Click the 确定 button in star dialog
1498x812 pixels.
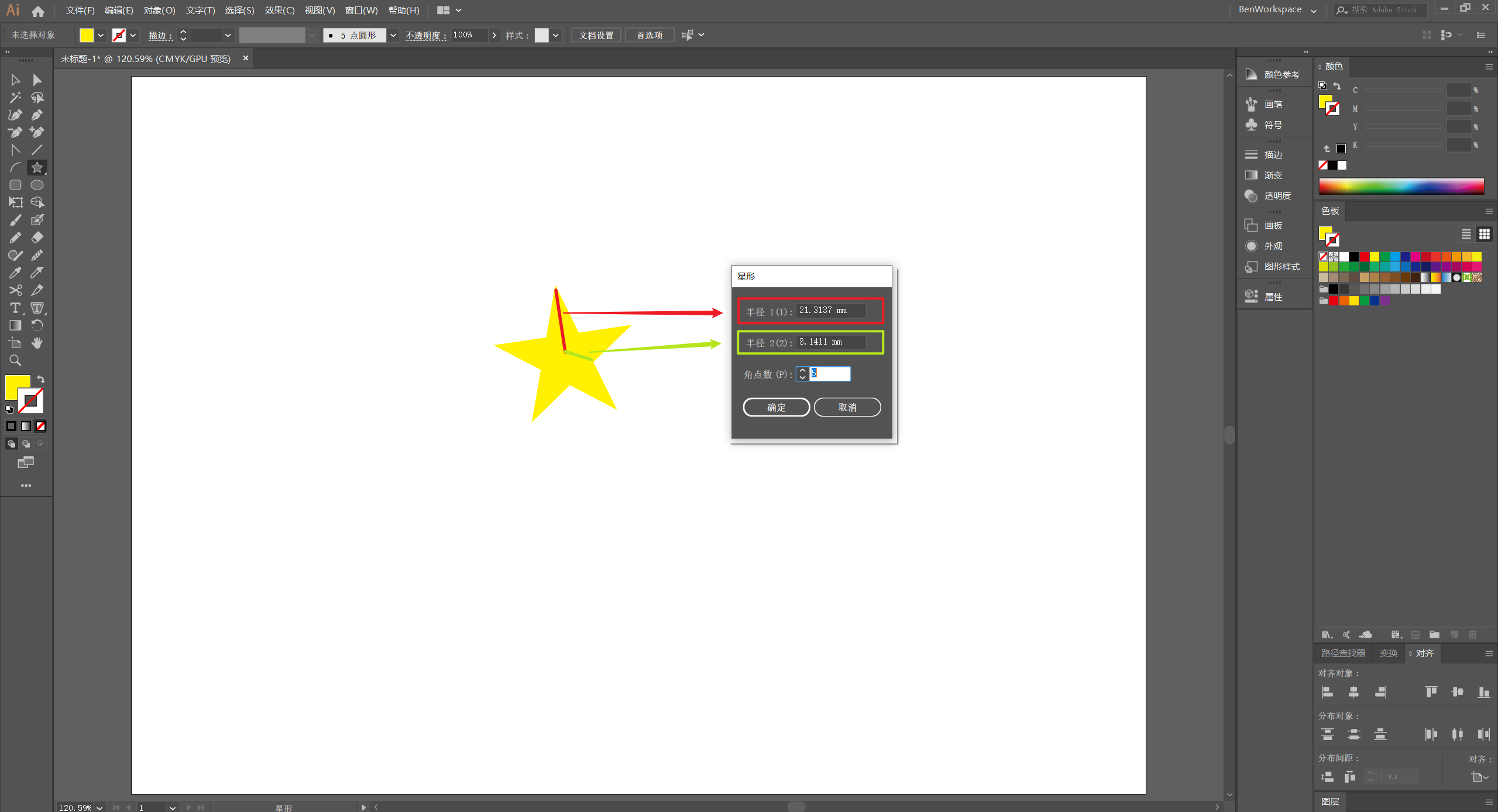776,407
